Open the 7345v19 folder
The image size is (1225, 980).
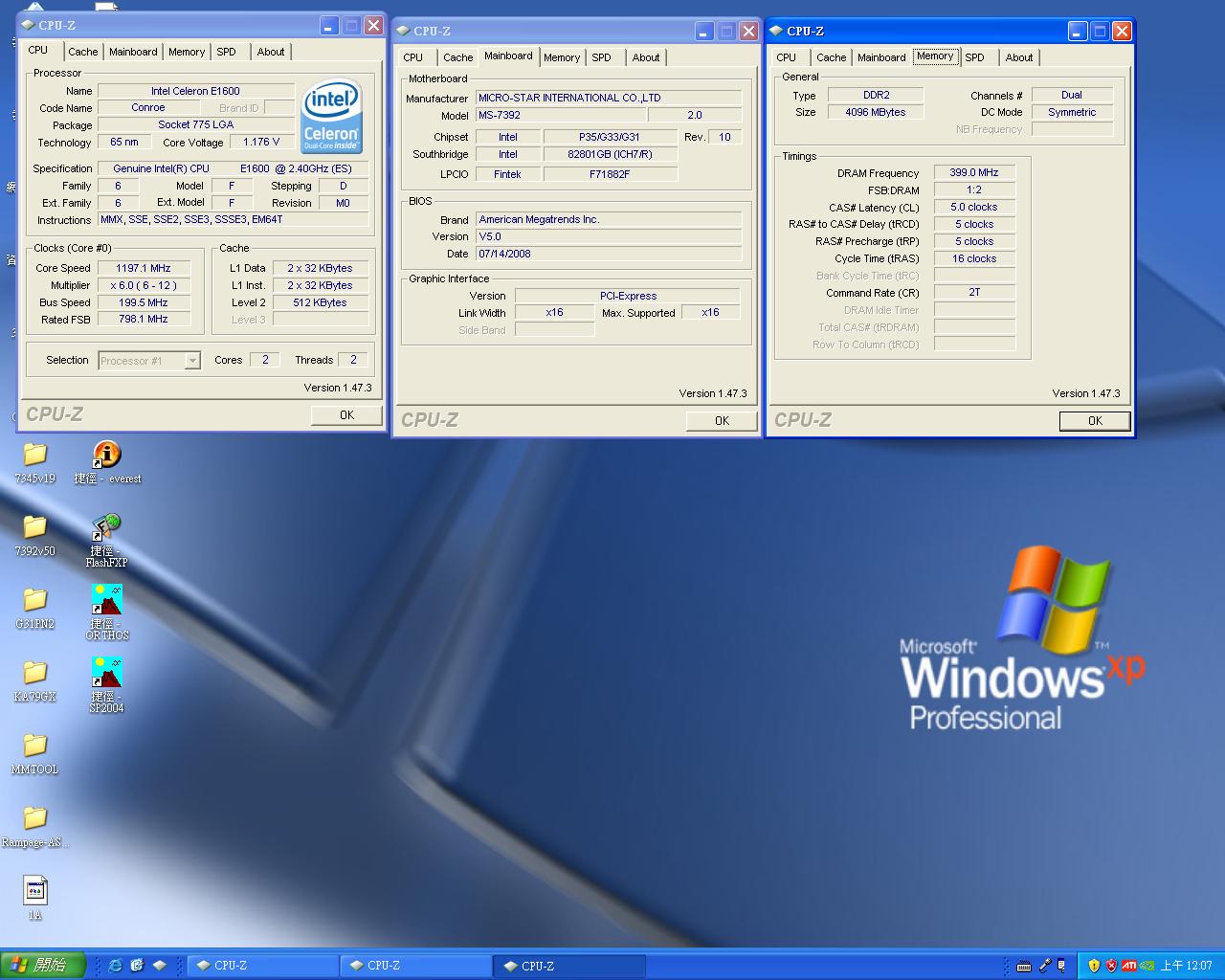point(34,456)
